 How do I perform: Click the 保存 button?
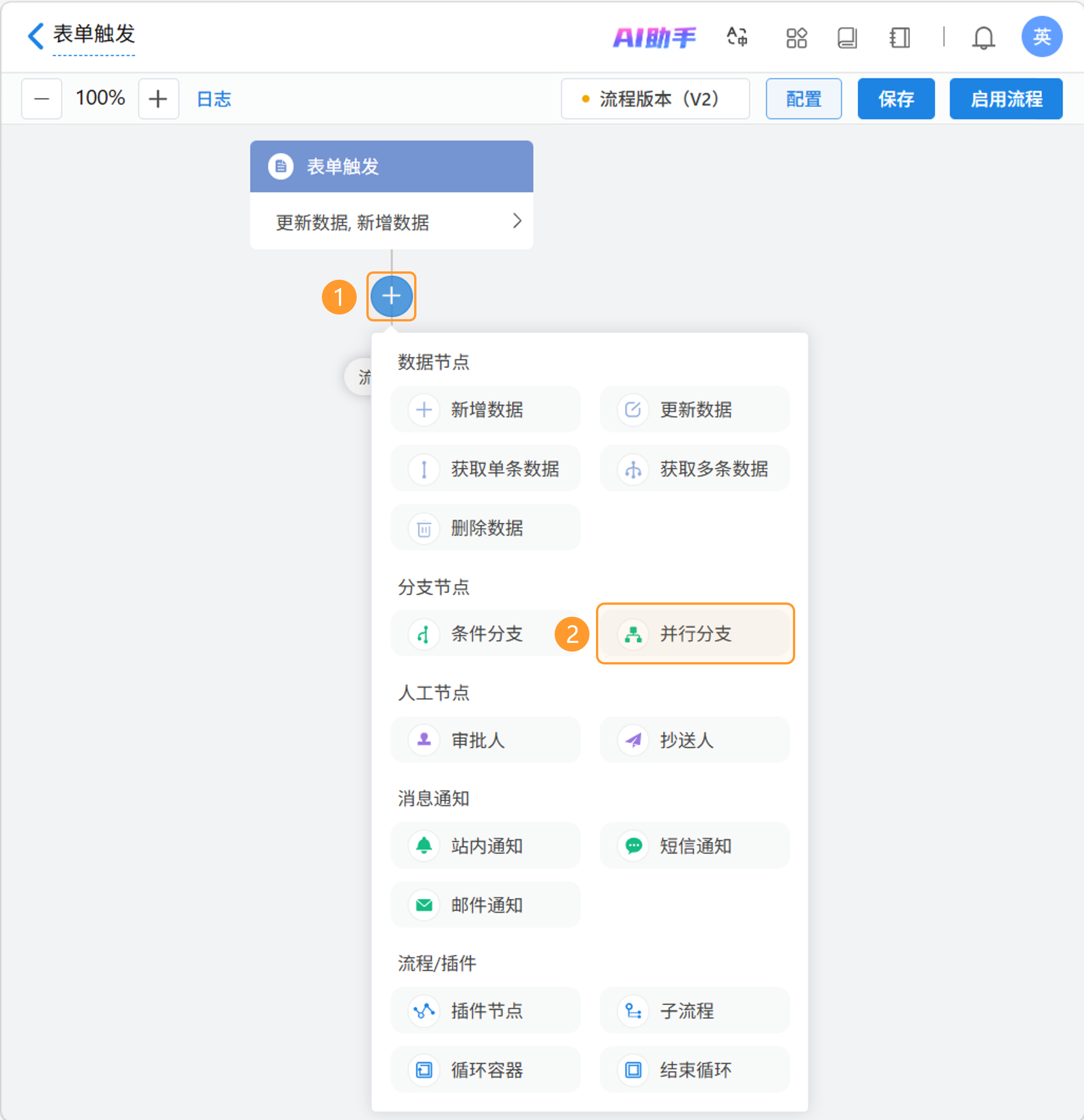[x=895, y=99]
